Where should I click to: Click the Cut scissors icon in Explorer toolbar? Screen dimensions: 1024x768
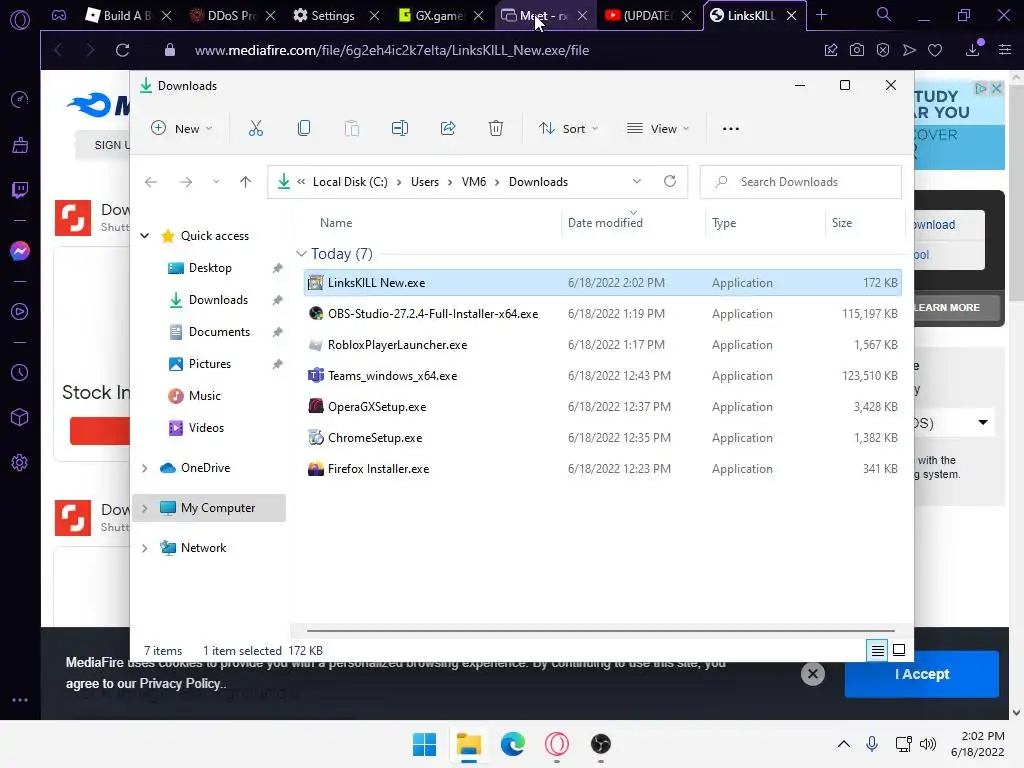pos(255,129)
